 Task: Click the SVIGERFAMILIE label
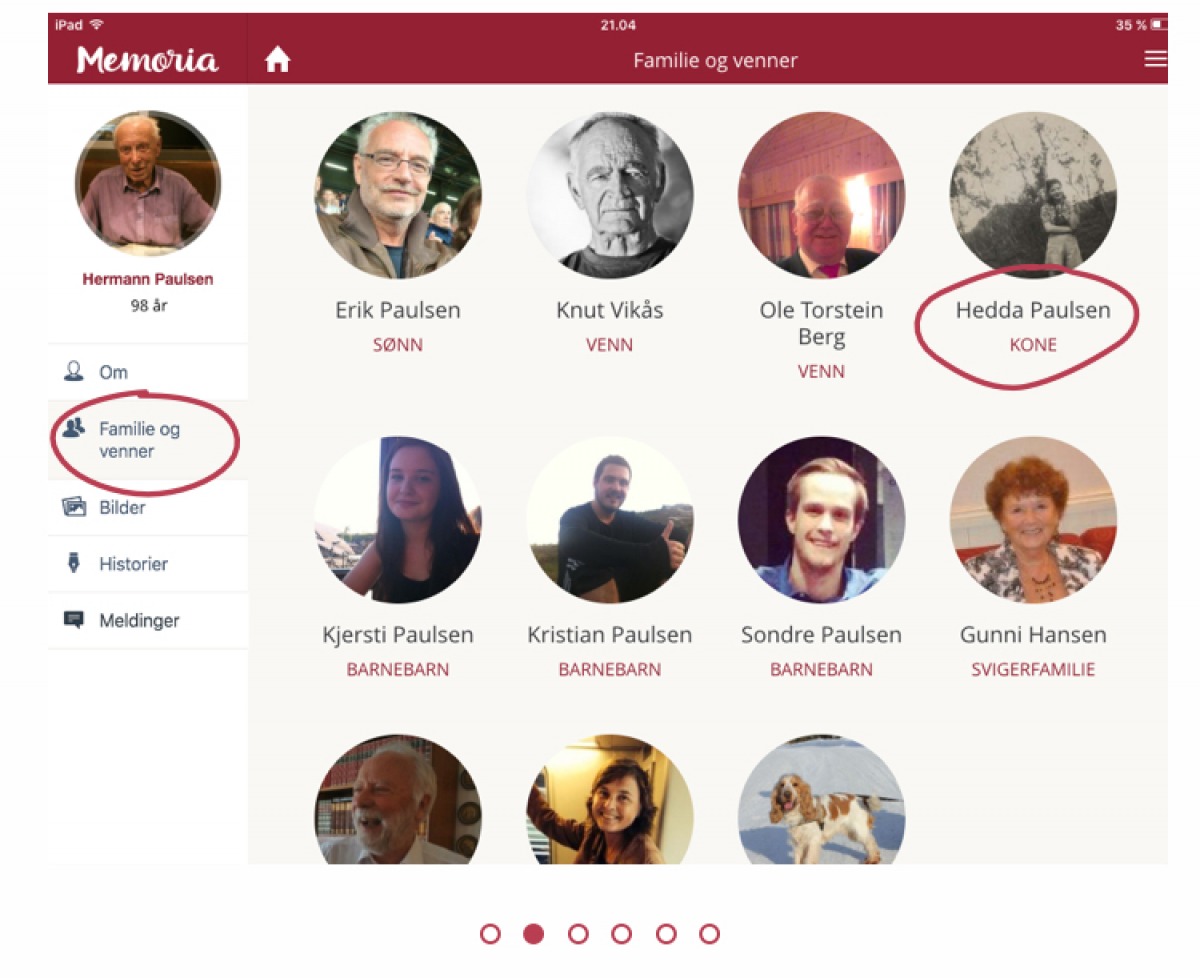click(1033, 670)
